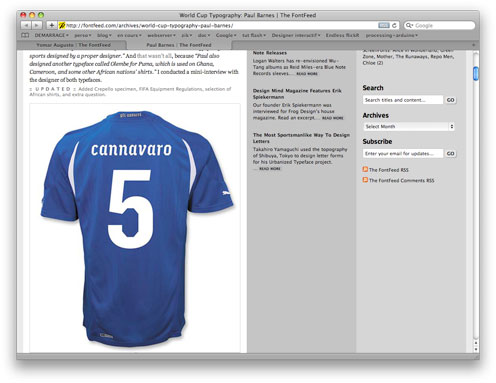This screenshot has width=496, height=383.
Task: Click the RSS badge in address bar
Action: [384, 25]
